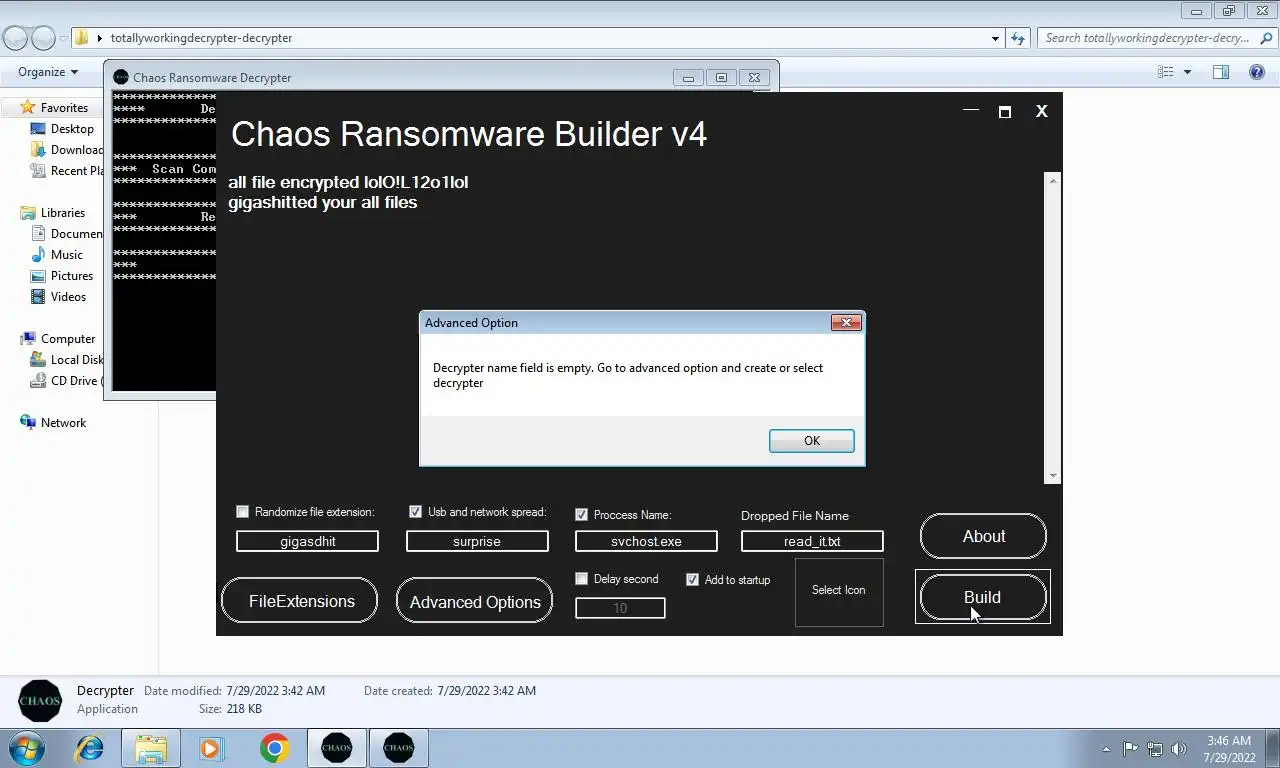Select Network in the navigation pane
1280x768 pixels.
pyautogui.click(x=63, y=422)
